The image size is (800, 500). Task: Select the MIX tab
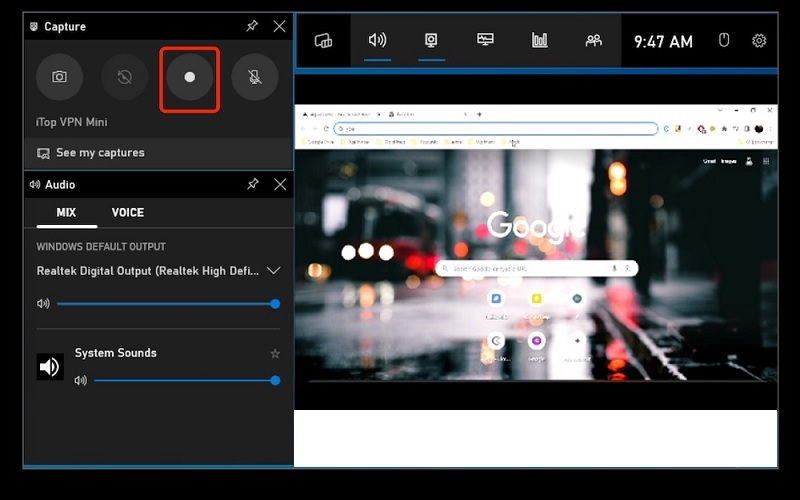[x=66, y=213]
